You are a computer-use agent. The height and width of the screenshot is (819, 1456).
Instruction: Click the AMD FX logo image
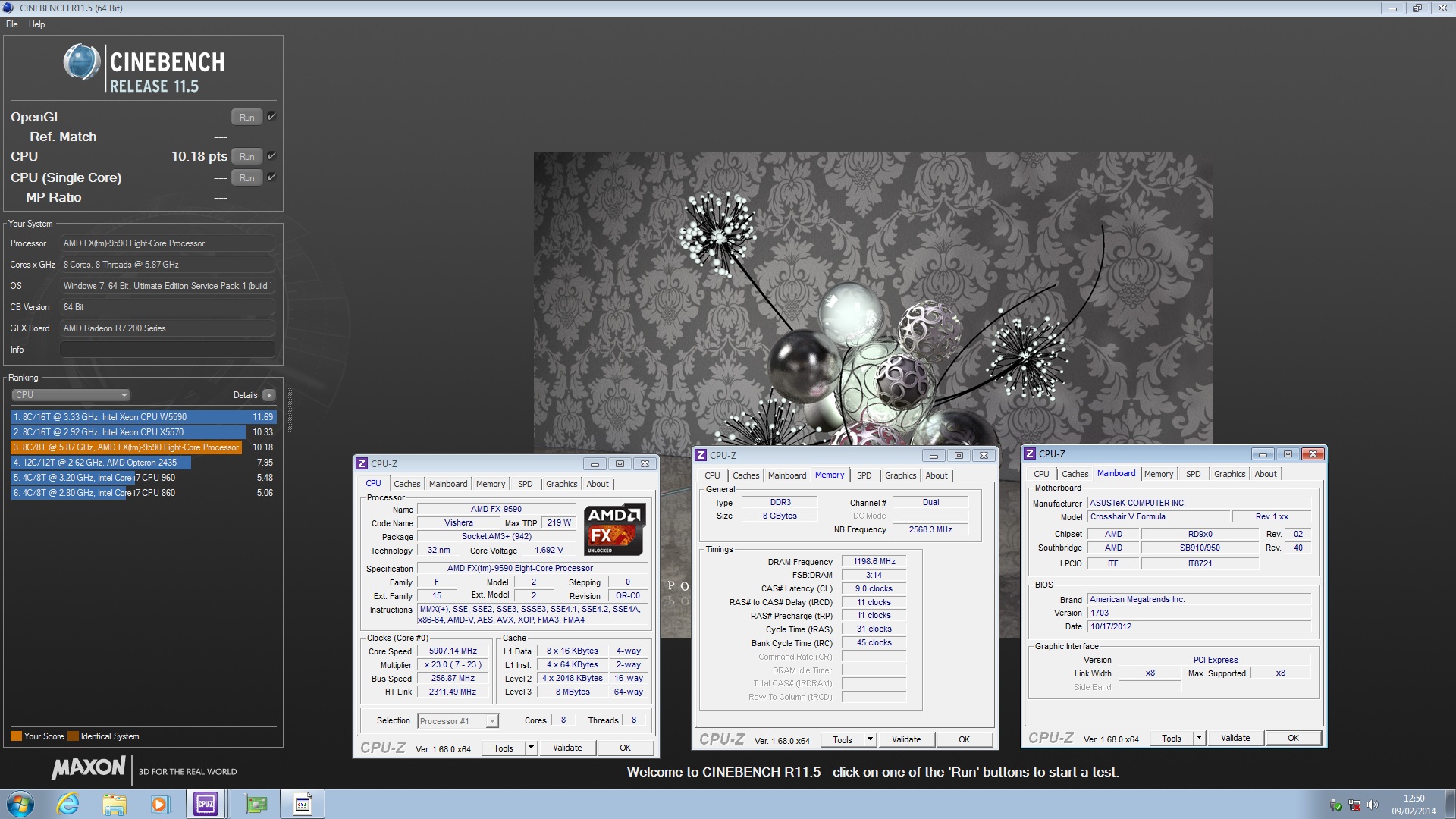(x=615, y=529)
